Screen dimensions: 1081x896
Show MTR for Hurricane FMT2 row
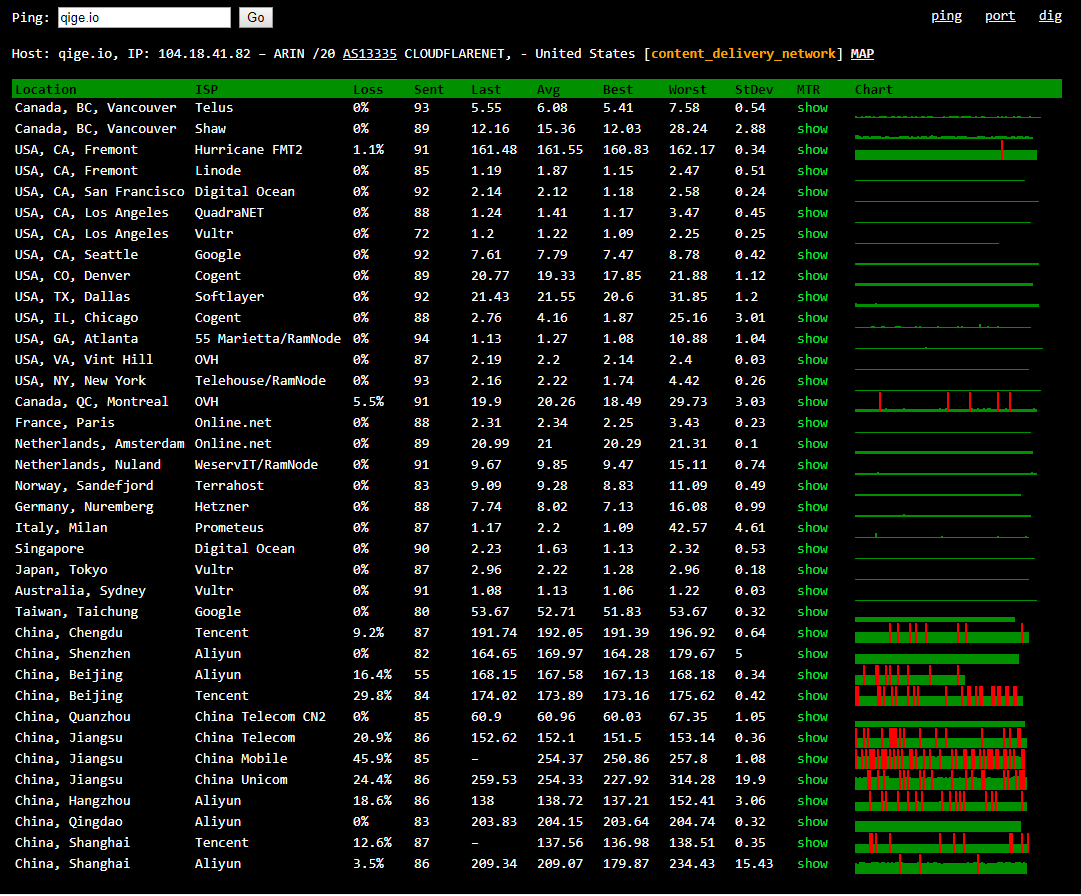[812, 150]
